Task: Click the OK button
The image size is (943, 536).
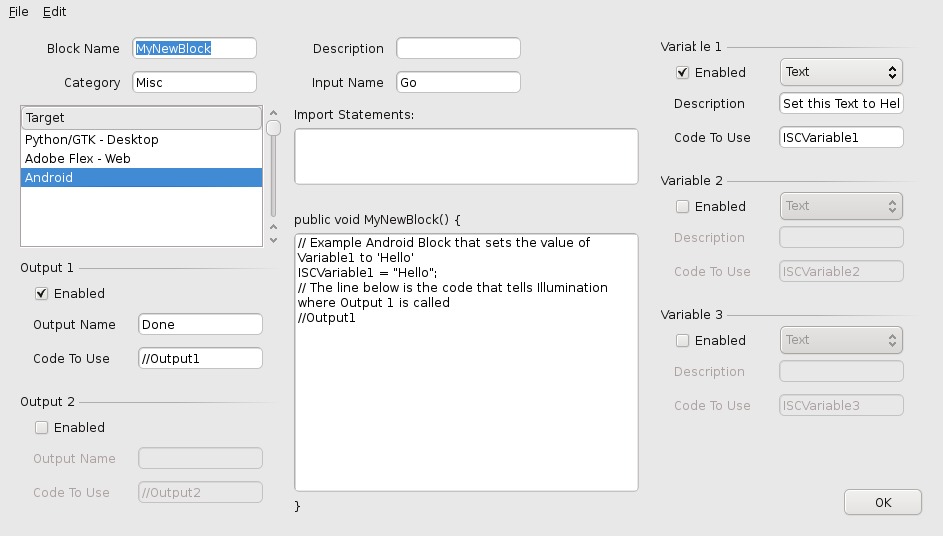Action: tap(882, 502)
